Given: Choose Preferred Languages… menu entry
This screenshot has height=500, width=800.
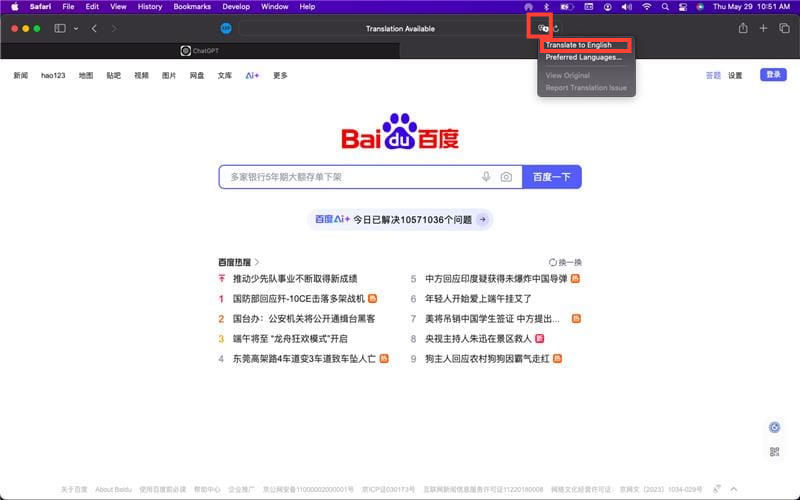Looking at the screenshot, I should (x=584, y=57).
